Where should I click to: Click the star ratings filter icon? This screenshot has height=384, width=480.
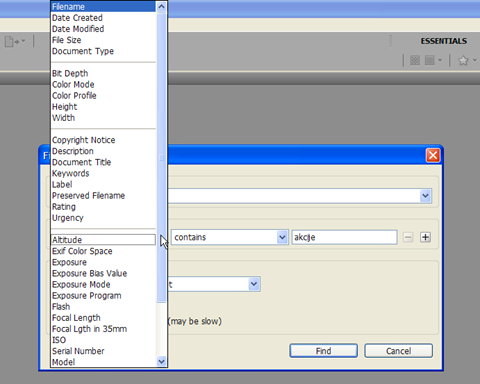[x=467, y=60]
